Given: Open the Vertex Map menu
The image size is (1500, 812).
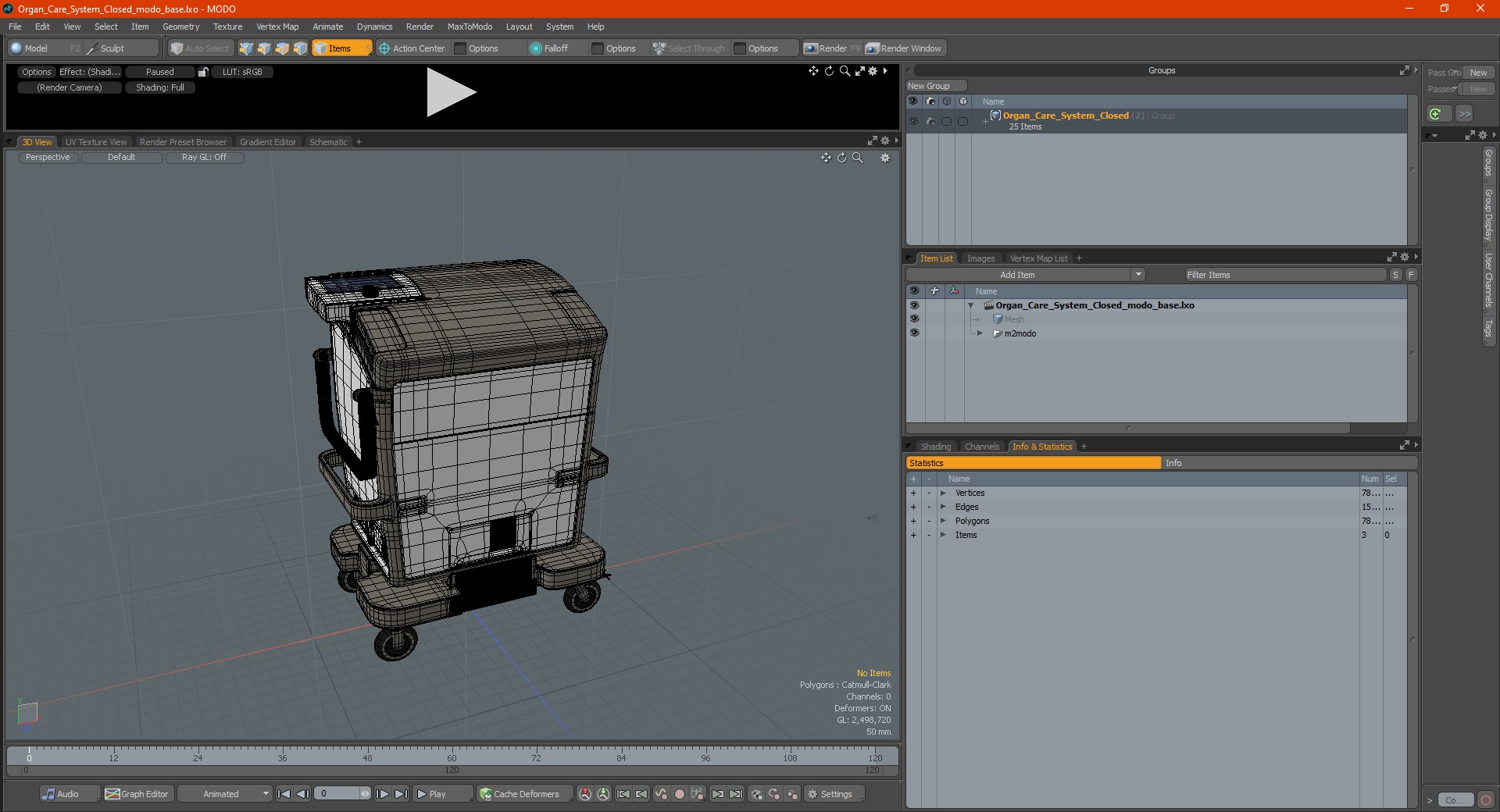Looking at the screenshot, I should click(x=277, y=27).
